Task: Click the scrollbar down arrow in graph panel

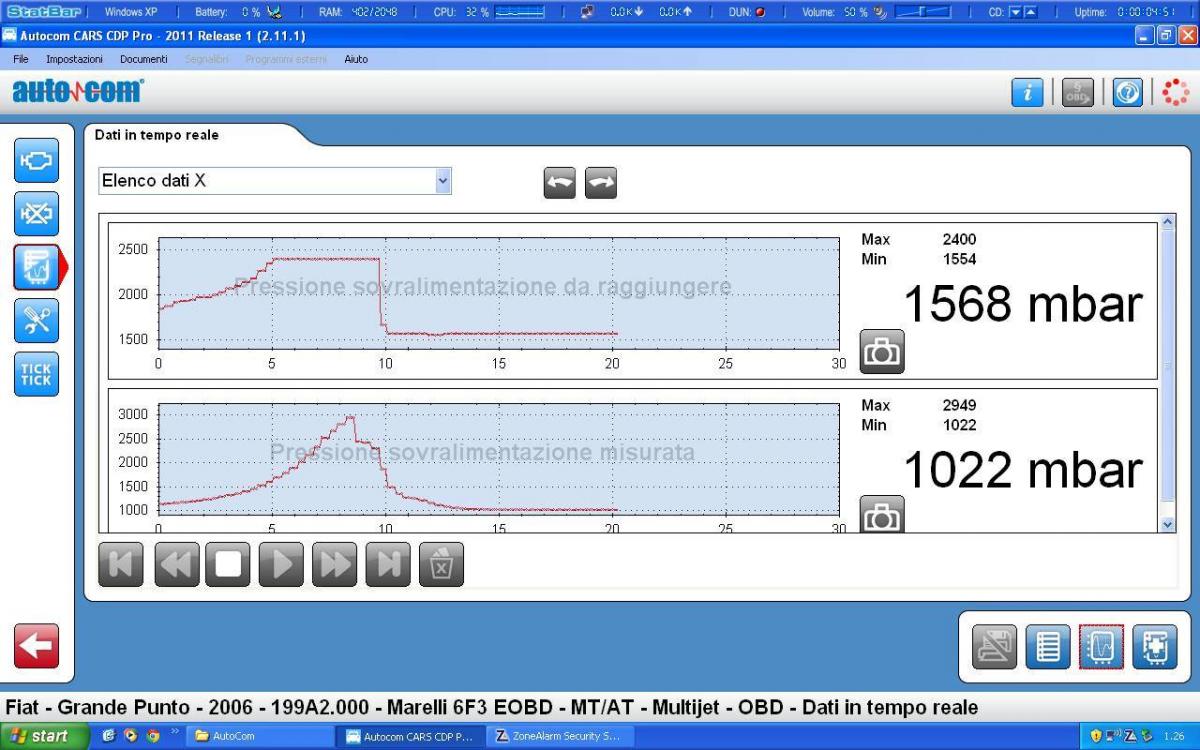Action: 1167,524
